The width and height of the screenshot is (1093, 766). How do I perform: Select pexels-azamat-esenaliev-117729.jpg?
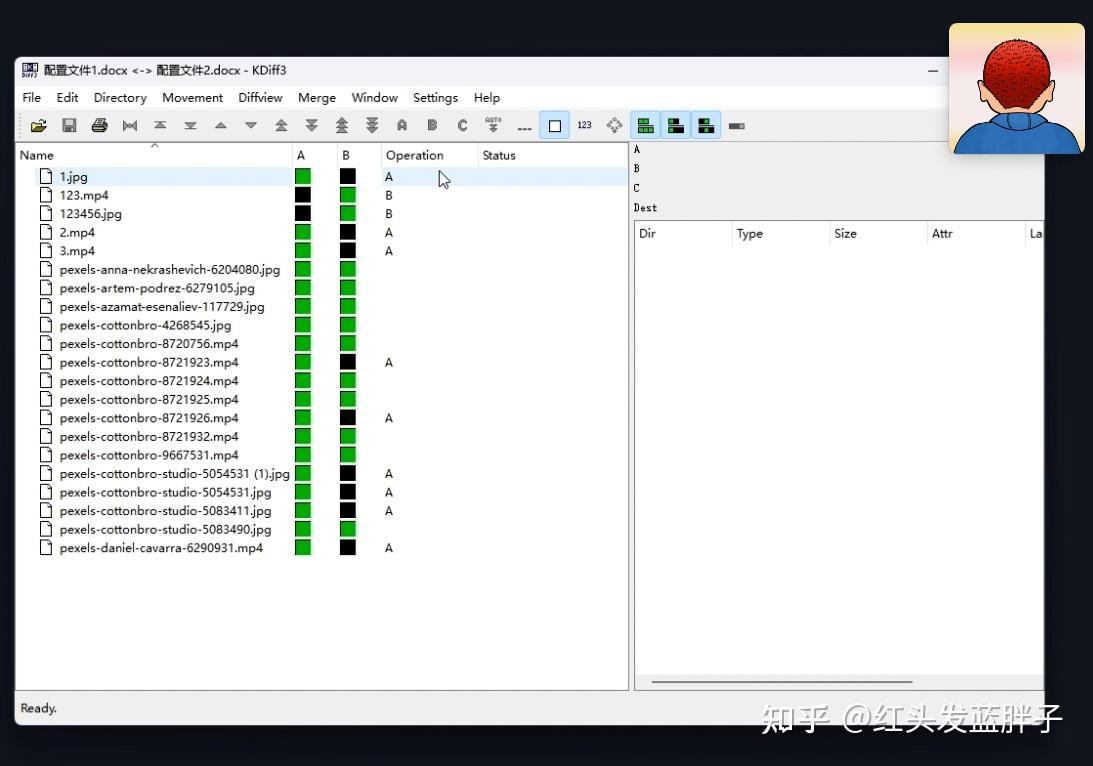[x=162, y=307]
